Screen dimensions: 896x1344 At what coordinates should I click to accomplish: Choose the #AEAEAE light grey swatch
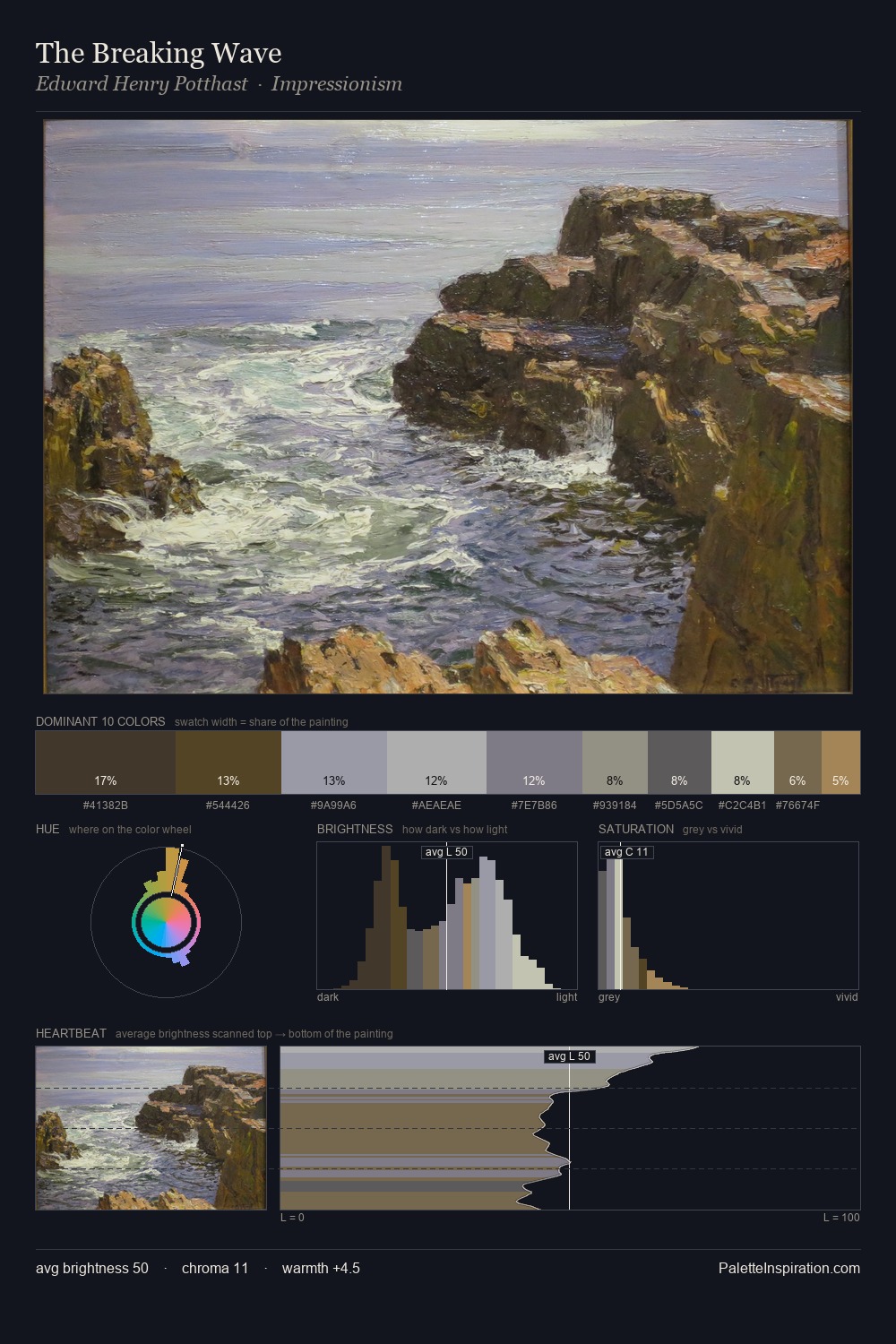(x=436, y=762)
